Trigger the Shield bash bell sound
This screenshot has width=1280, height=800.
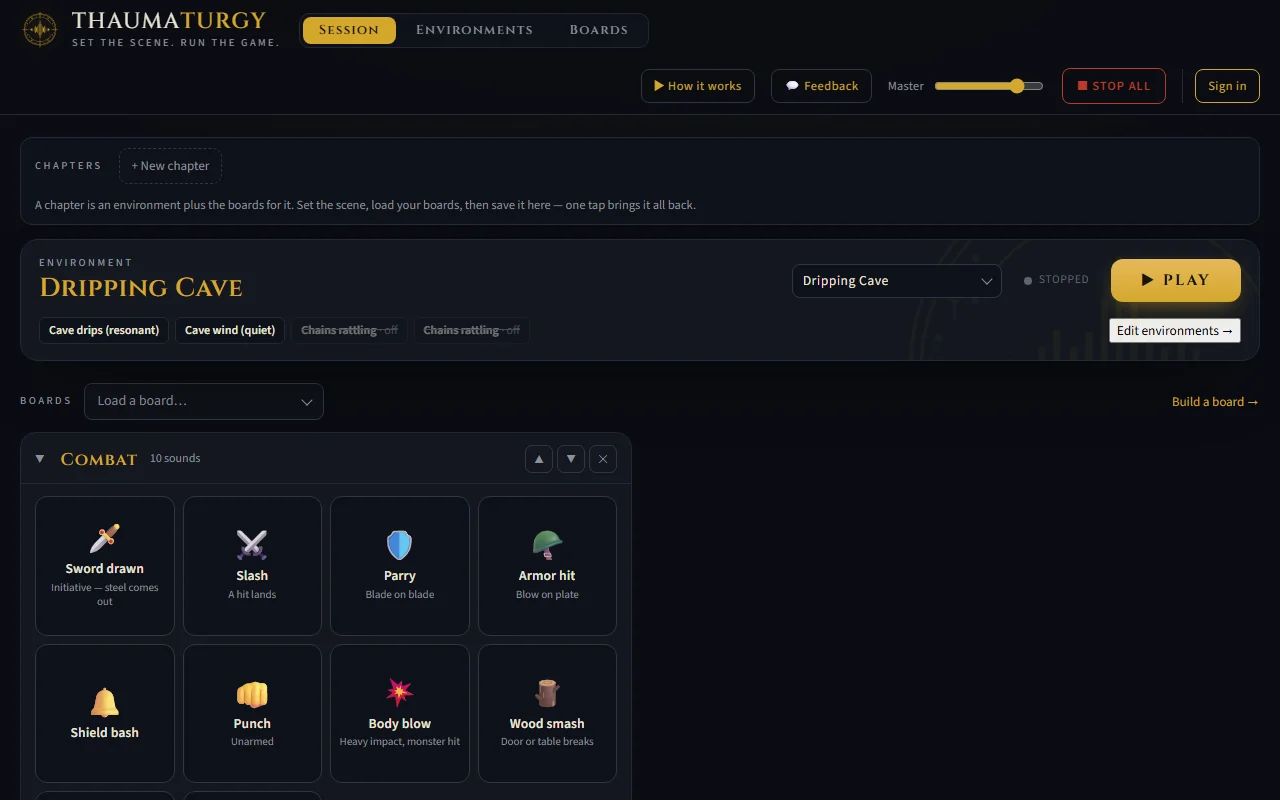coord(105,713)
